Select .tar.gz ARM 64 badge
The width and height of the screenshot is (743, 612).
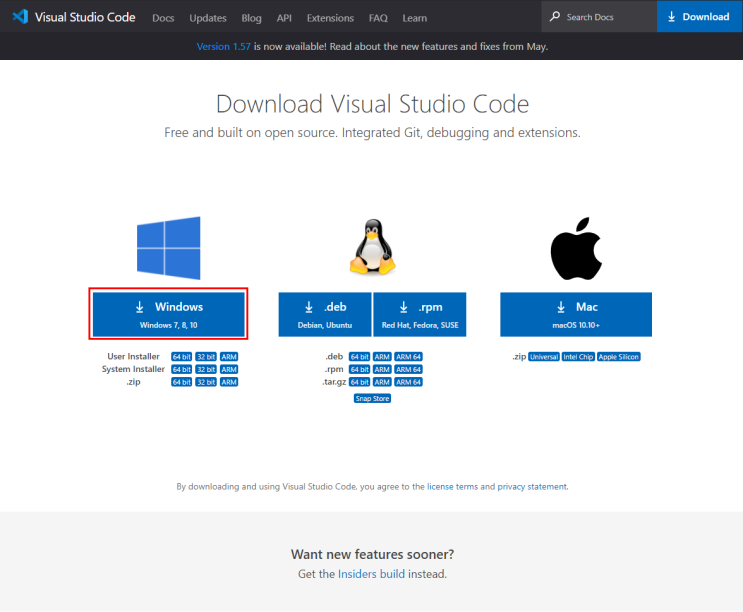pos(408,382)
